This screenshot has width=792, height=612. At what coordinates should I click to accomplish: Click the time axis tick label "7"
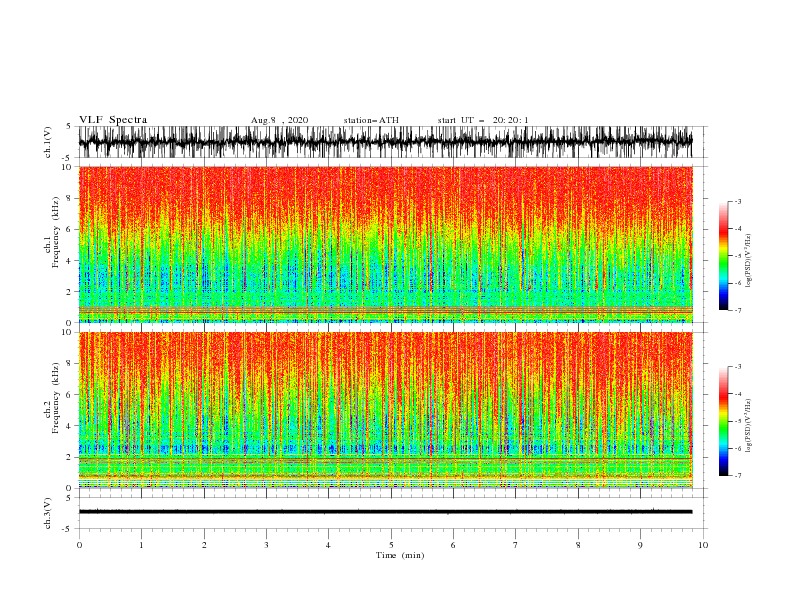coord(516,545)
